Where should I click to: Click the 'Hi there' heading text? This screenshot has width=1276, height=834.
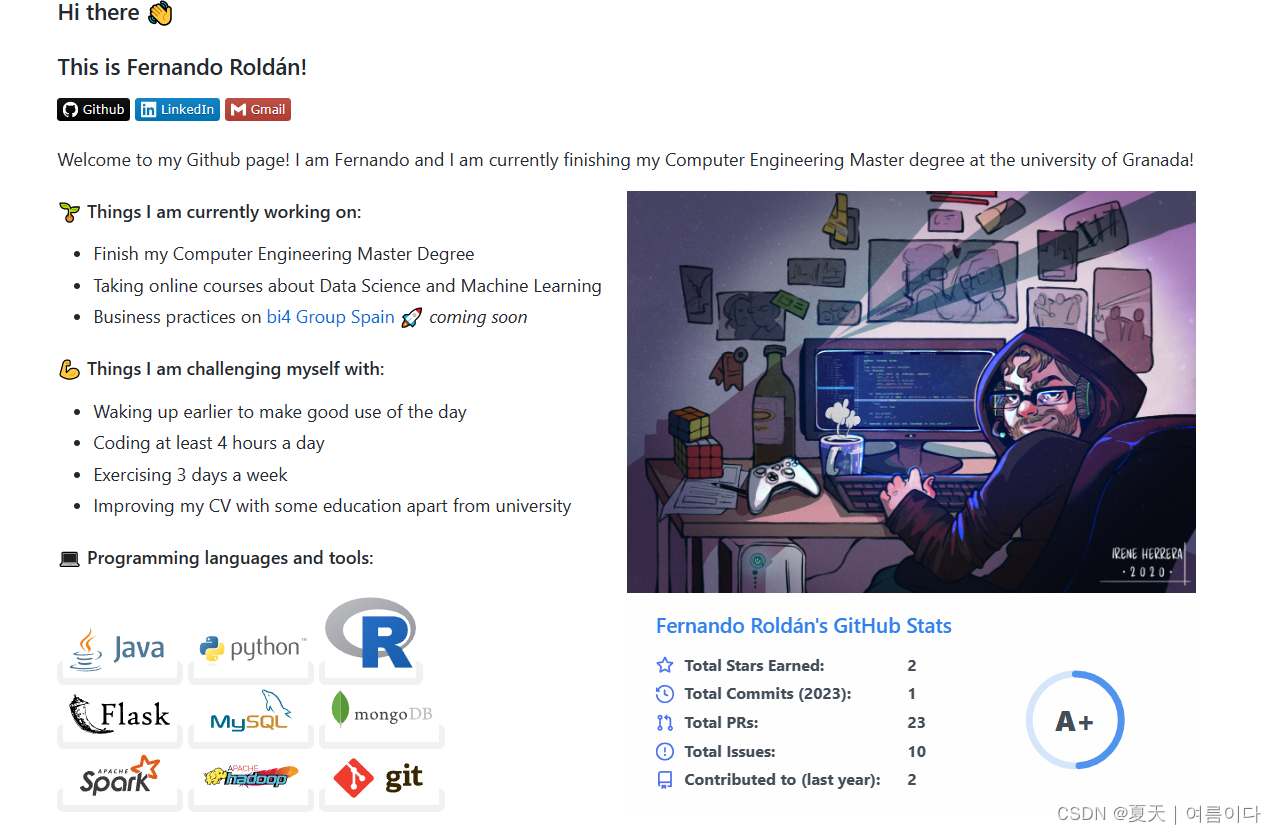99,13
